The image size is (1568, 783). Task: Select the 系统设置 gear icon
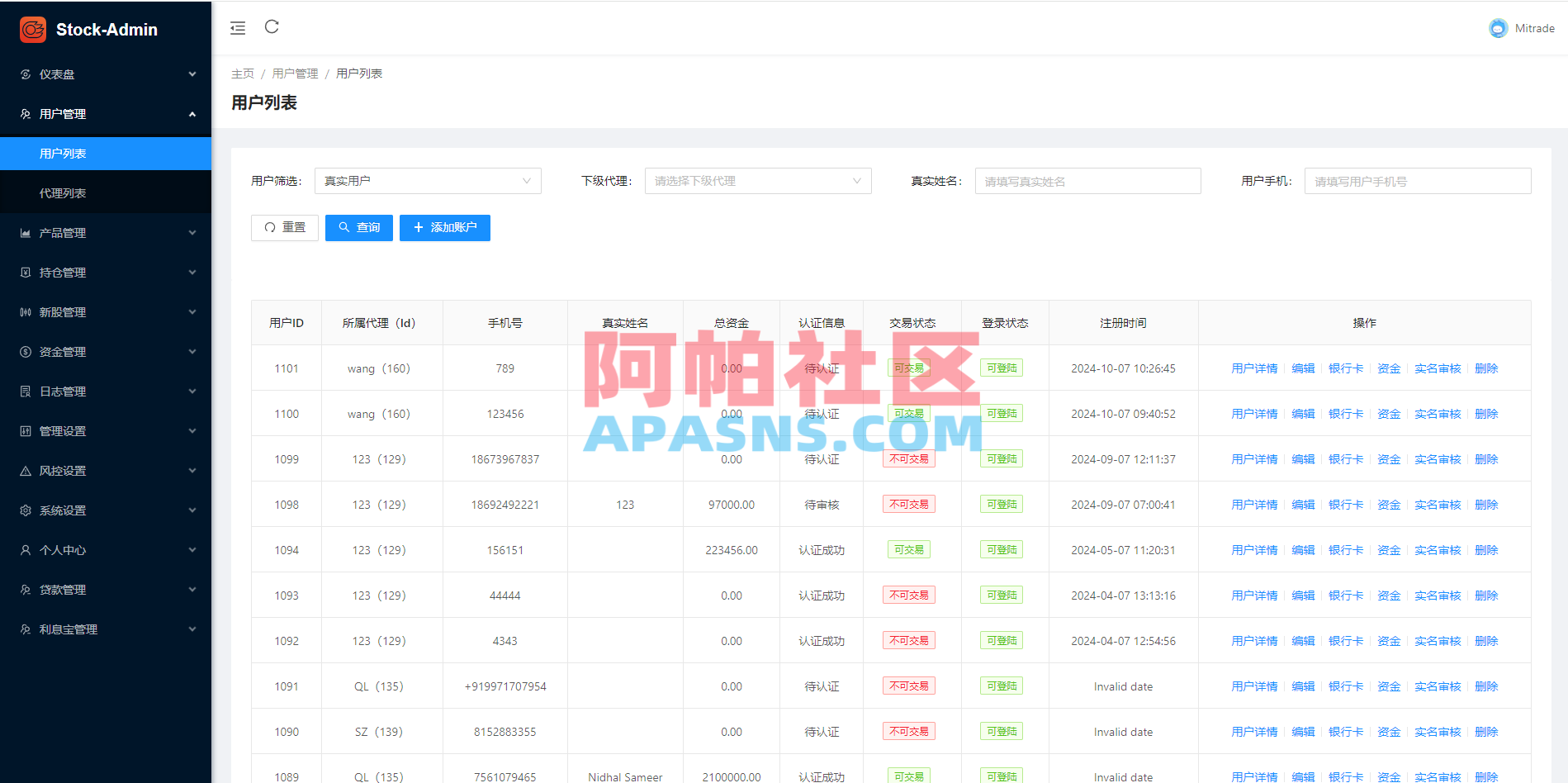coord(25,510)
